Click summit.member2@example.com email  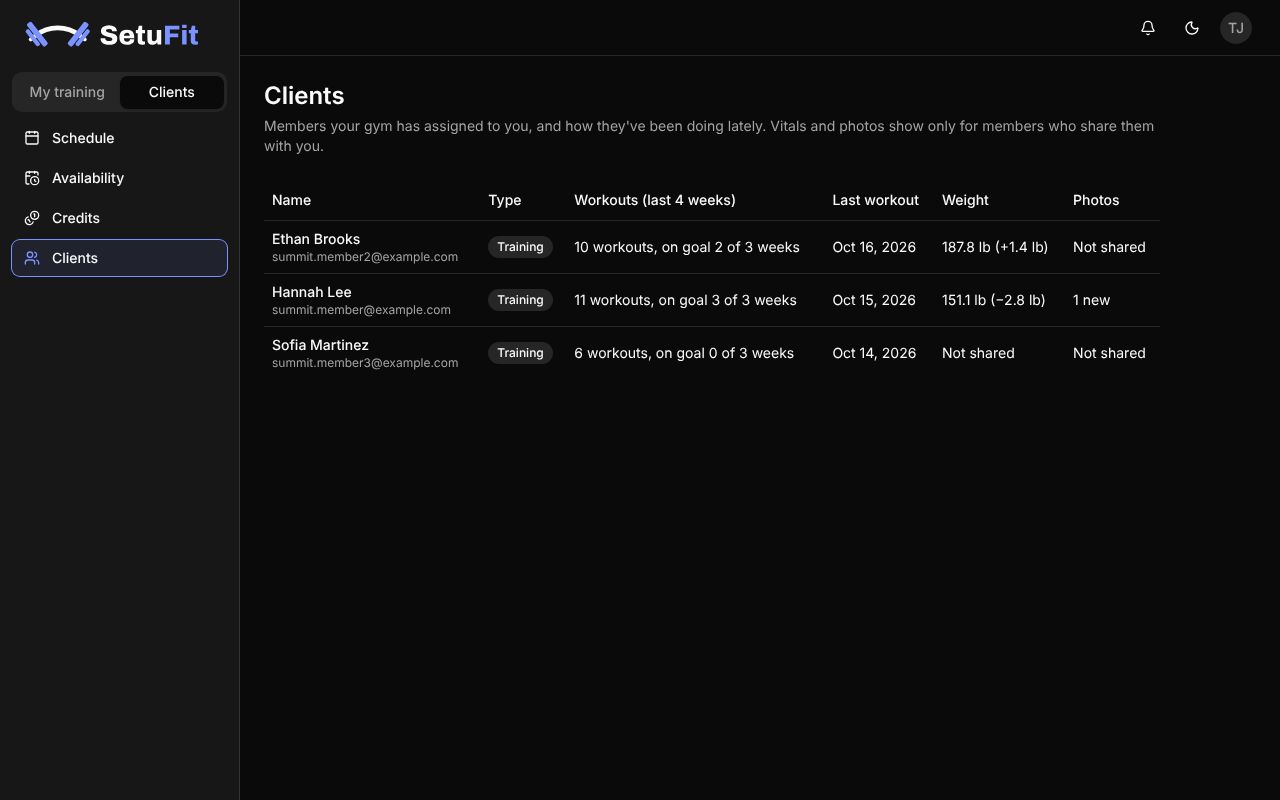(365, 257)
